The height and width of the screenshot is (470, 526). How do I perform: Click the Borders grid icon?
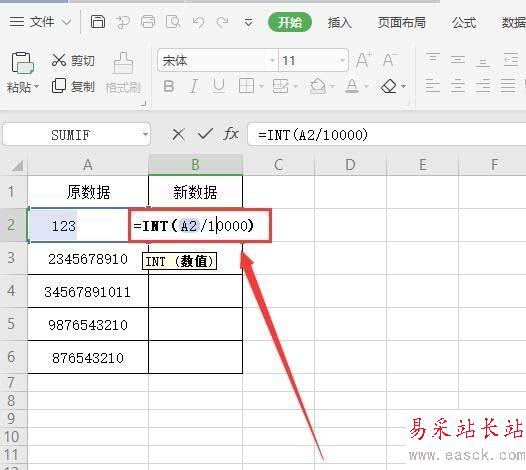(x=246, y=86)
